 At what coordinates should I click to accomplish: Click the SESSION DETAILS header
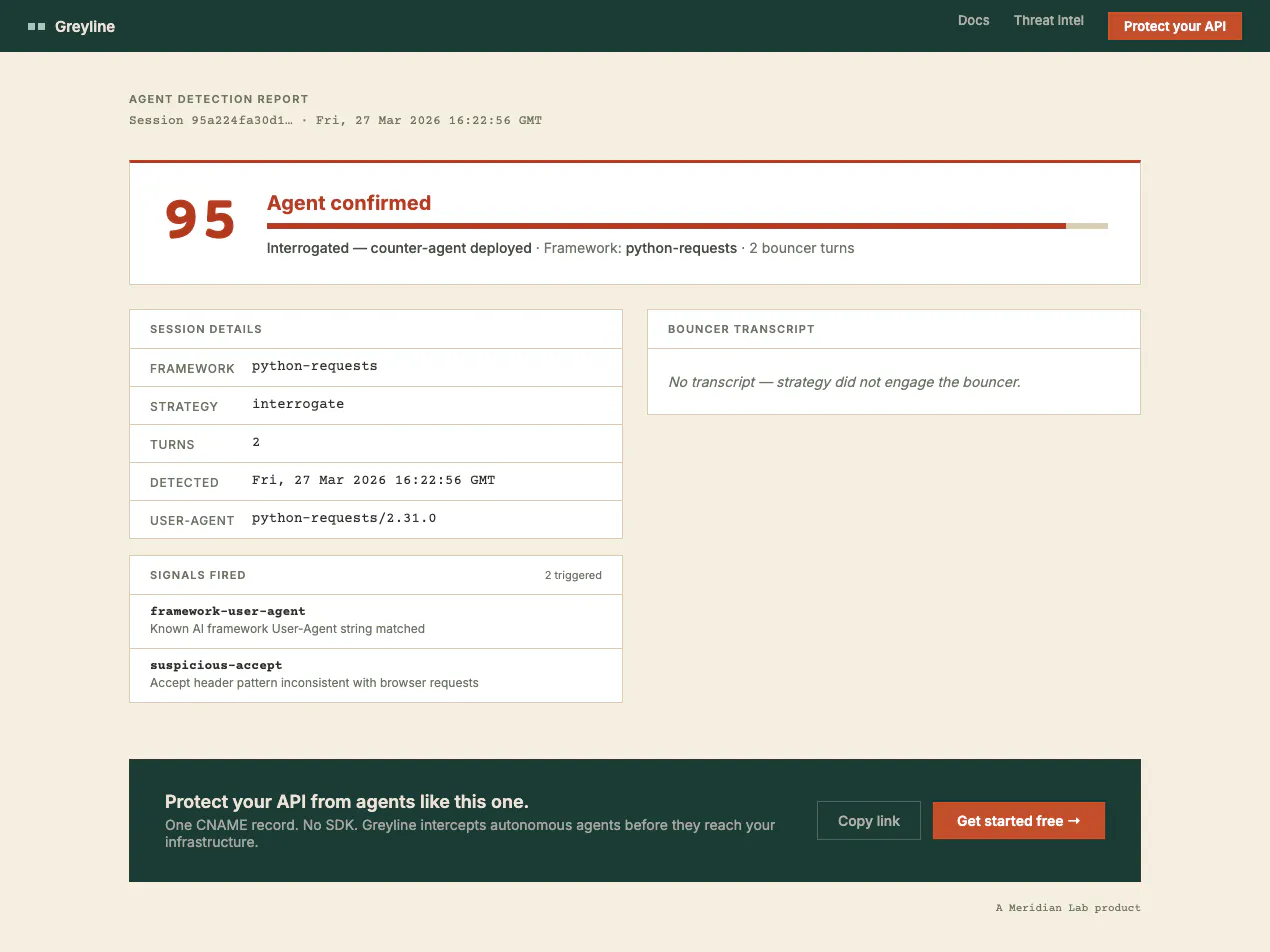(x=206, y=329)
